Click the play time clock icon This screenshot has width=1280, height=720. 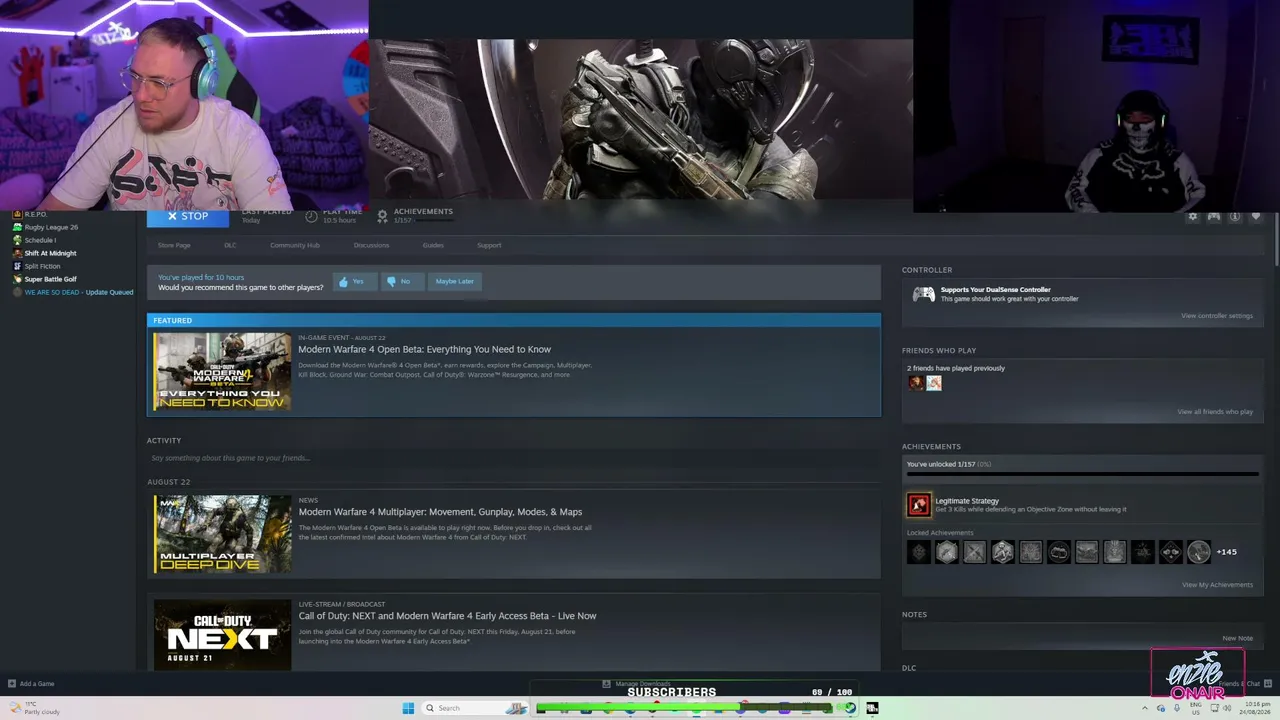coord(312,216)
